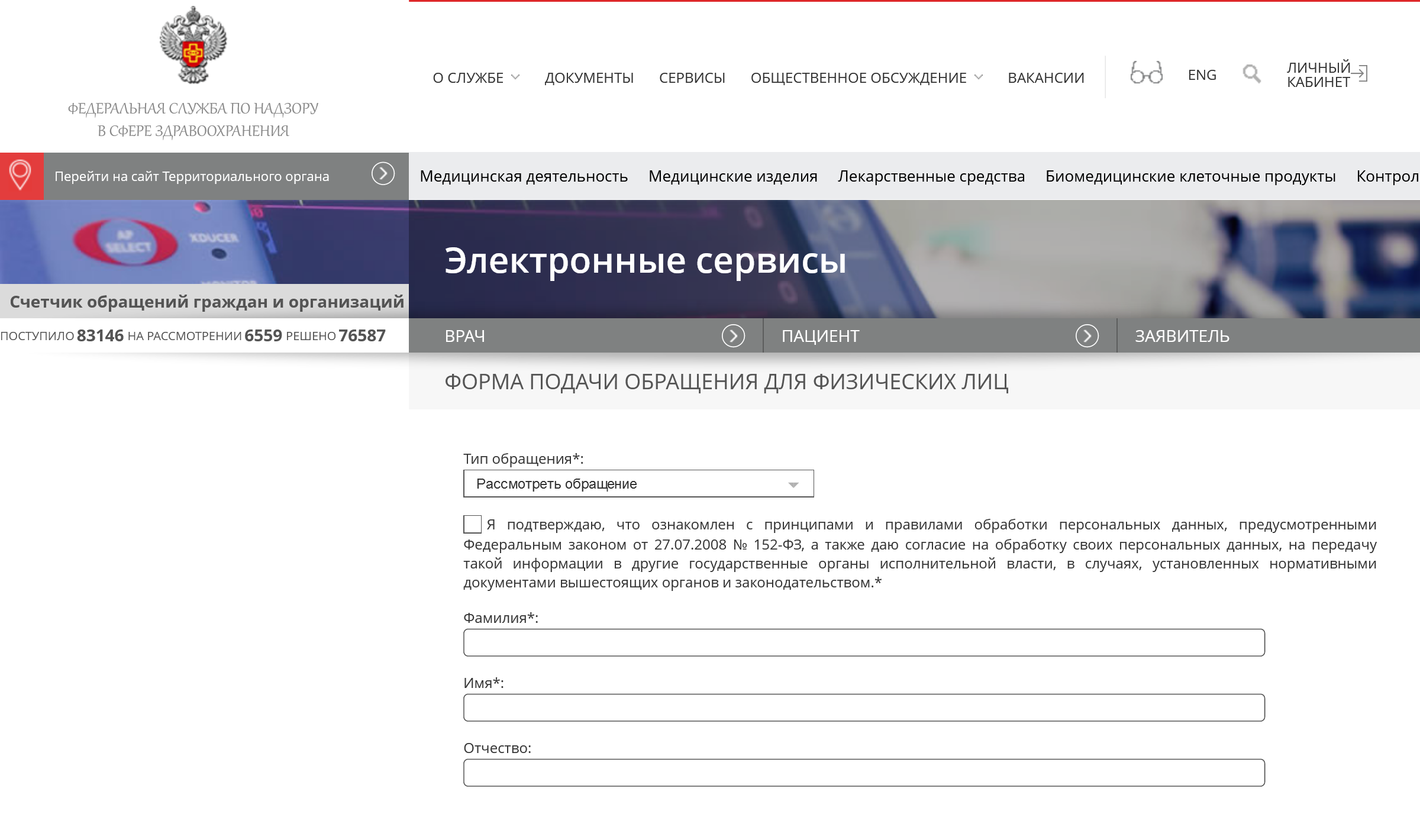Click circled arrow next to Территориального органа
Screen dimensions: 1420x840
(x=383, y=174)
